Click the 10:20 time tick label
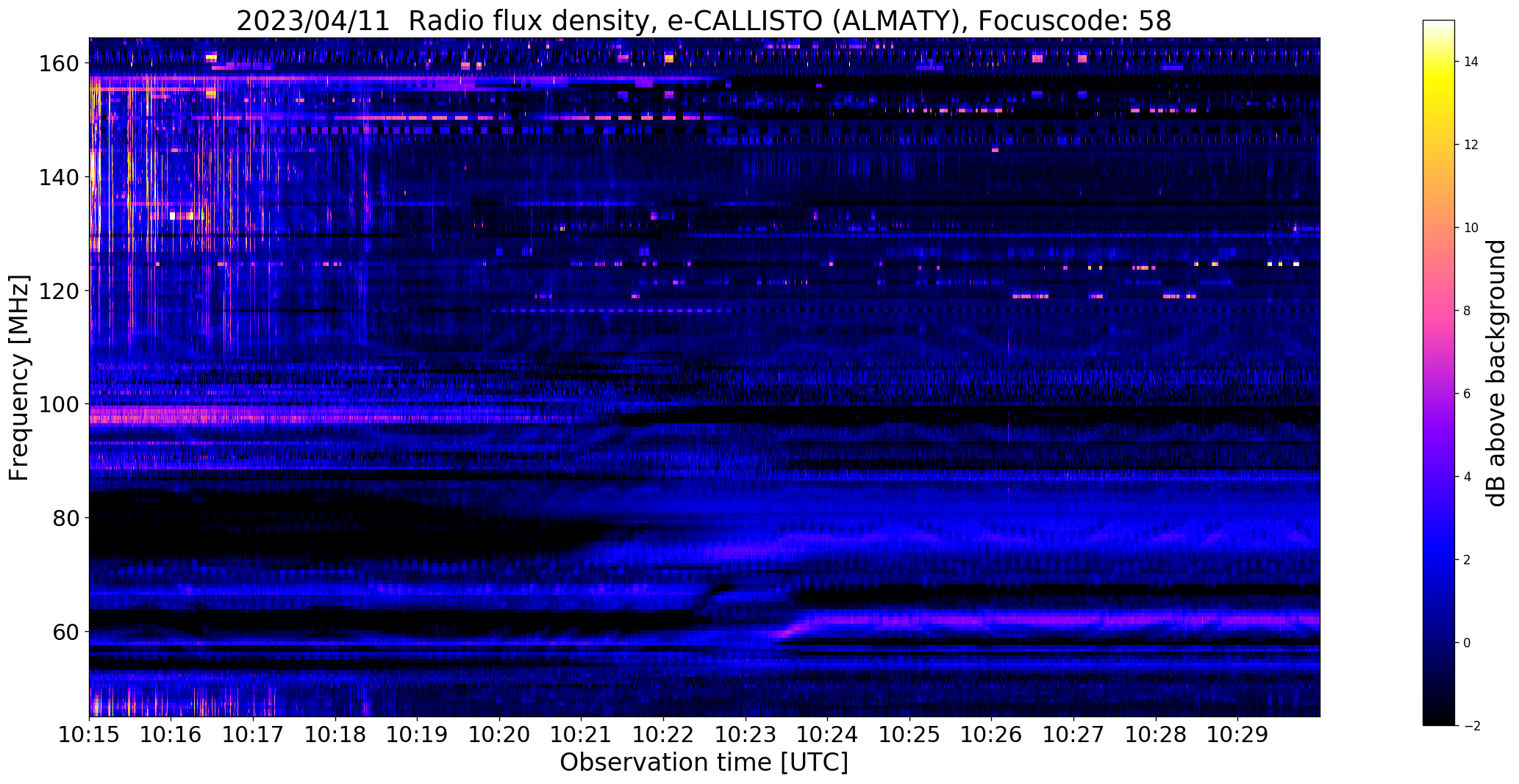 click(499, 735)
